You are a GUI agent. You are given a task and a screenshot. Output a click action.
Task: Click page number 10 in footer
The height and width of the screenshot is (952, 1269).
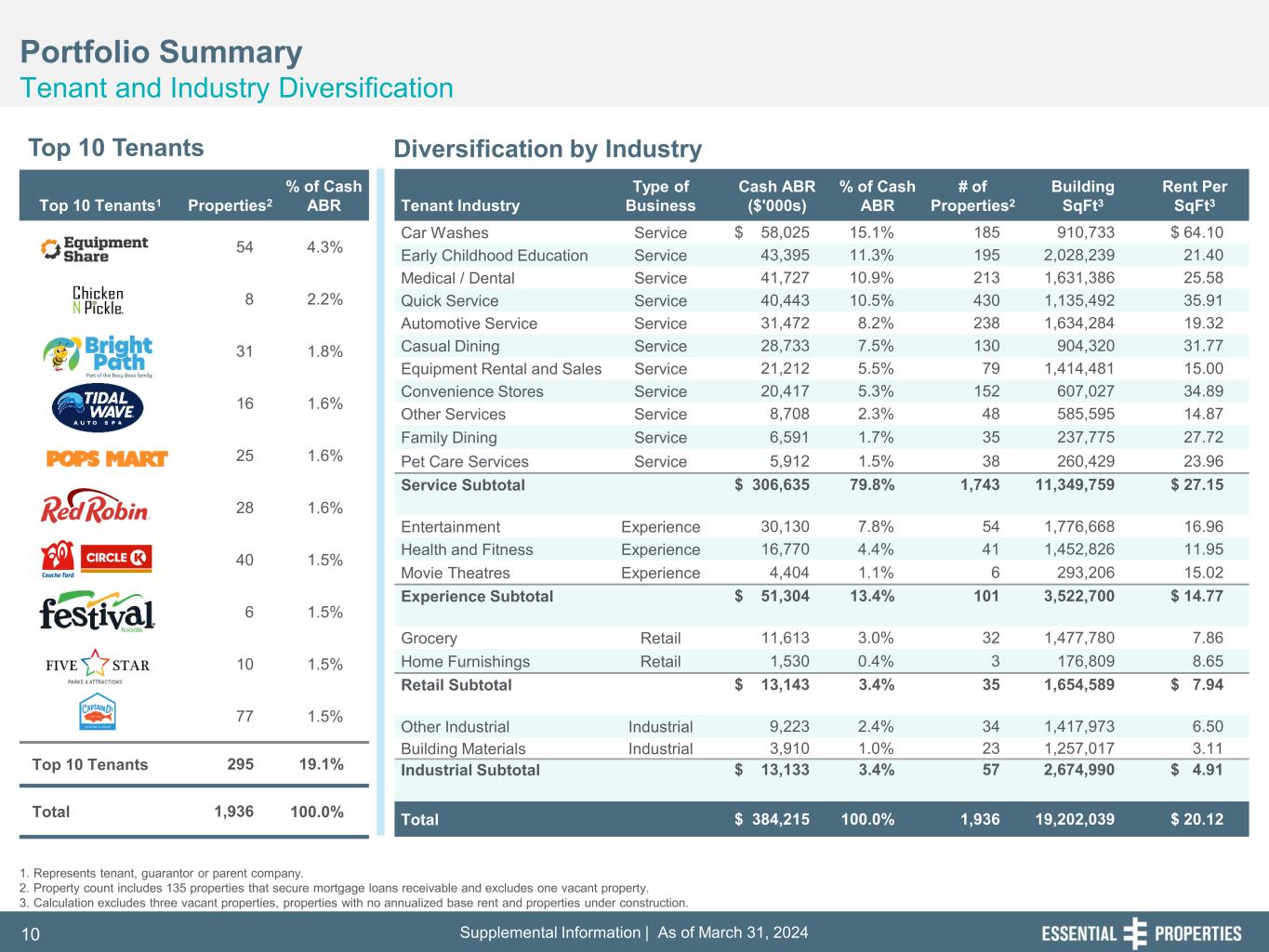31,934
